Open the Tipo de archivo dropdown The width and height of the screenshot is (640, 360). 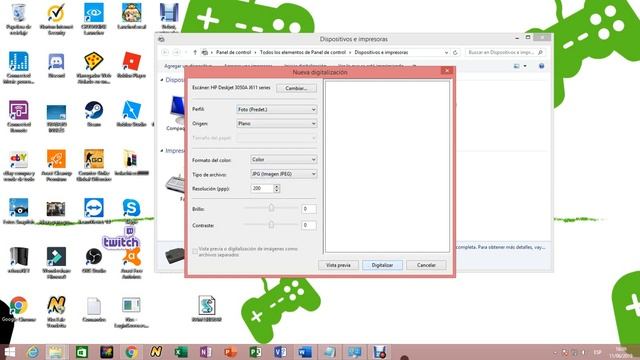pyautogui.click(x=284, y=174)
